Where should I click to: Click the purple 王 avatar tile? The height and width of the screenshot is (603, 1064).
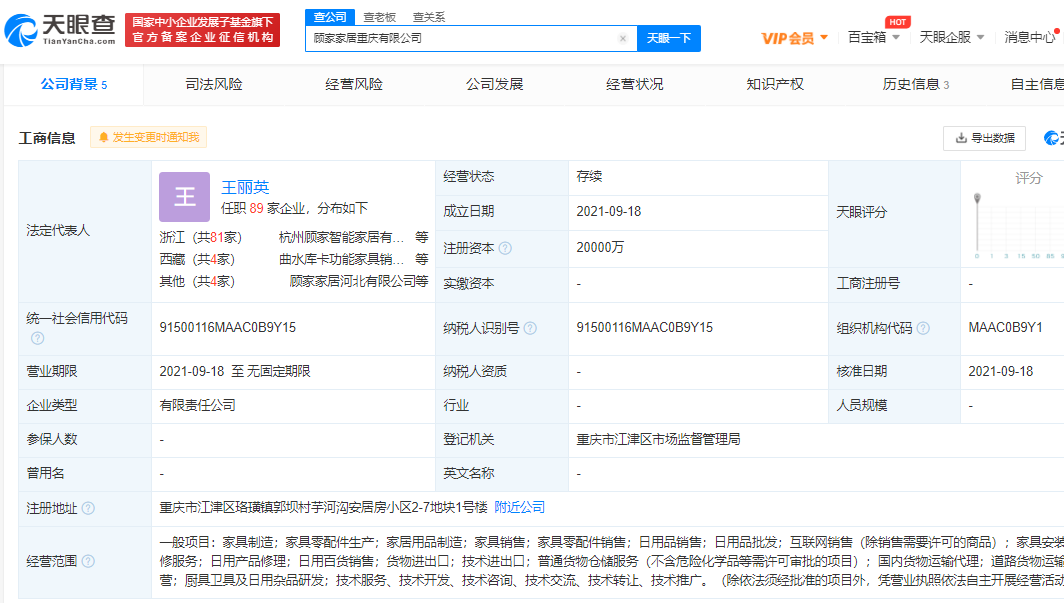(185, 197)
